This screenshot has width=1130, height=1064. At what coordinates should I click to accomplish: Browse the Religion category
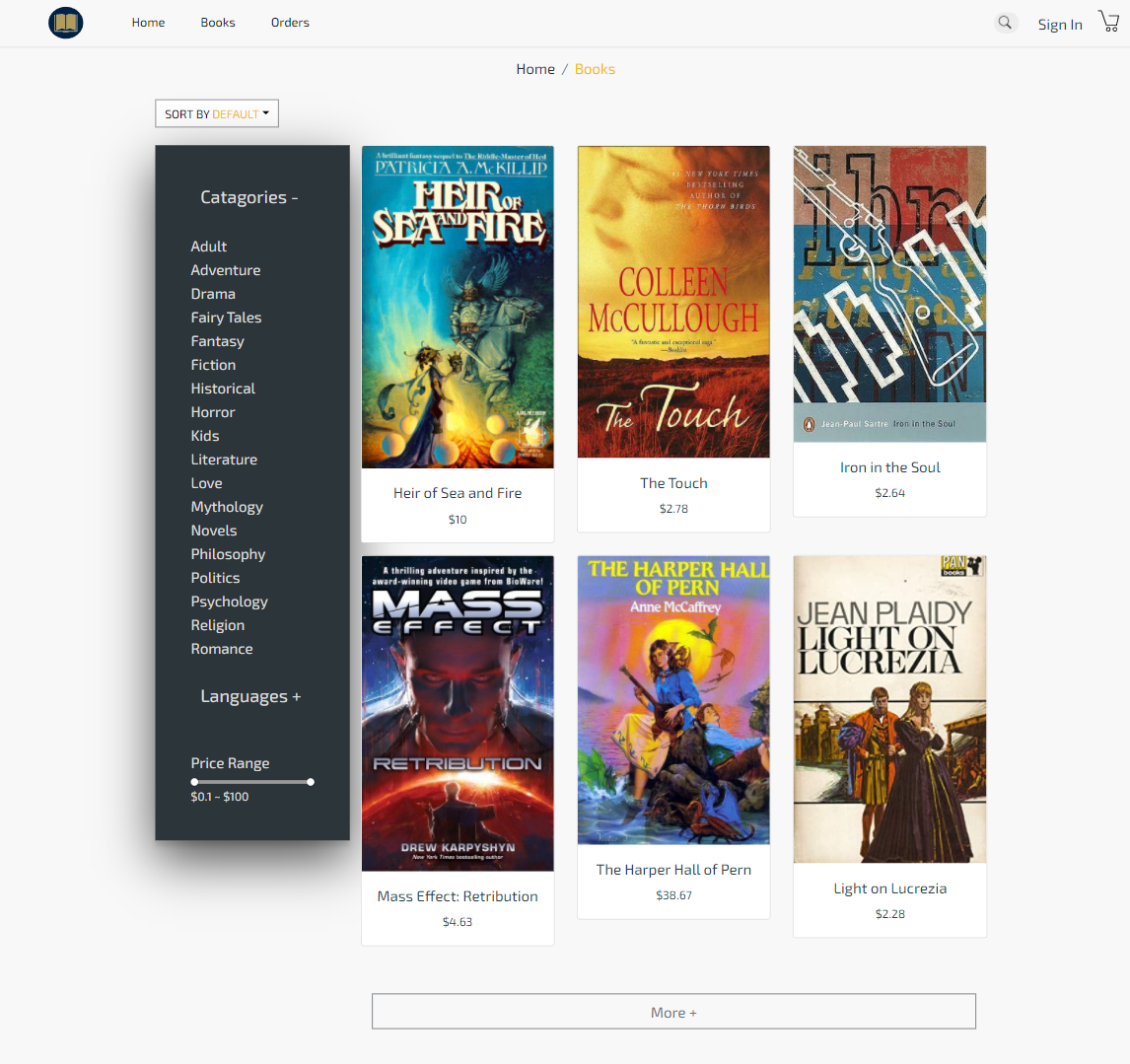[217, 626]
